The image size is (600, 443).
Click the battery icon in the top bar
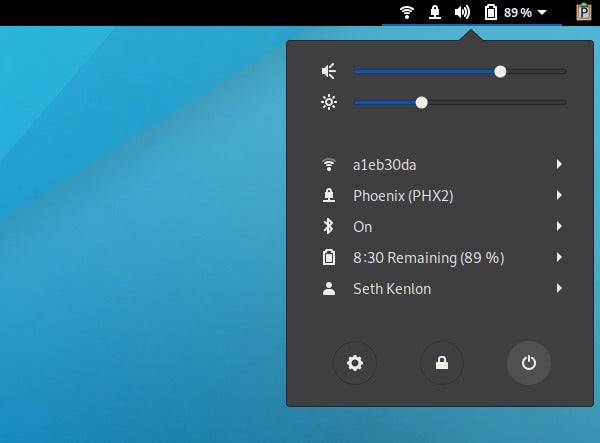491,12
